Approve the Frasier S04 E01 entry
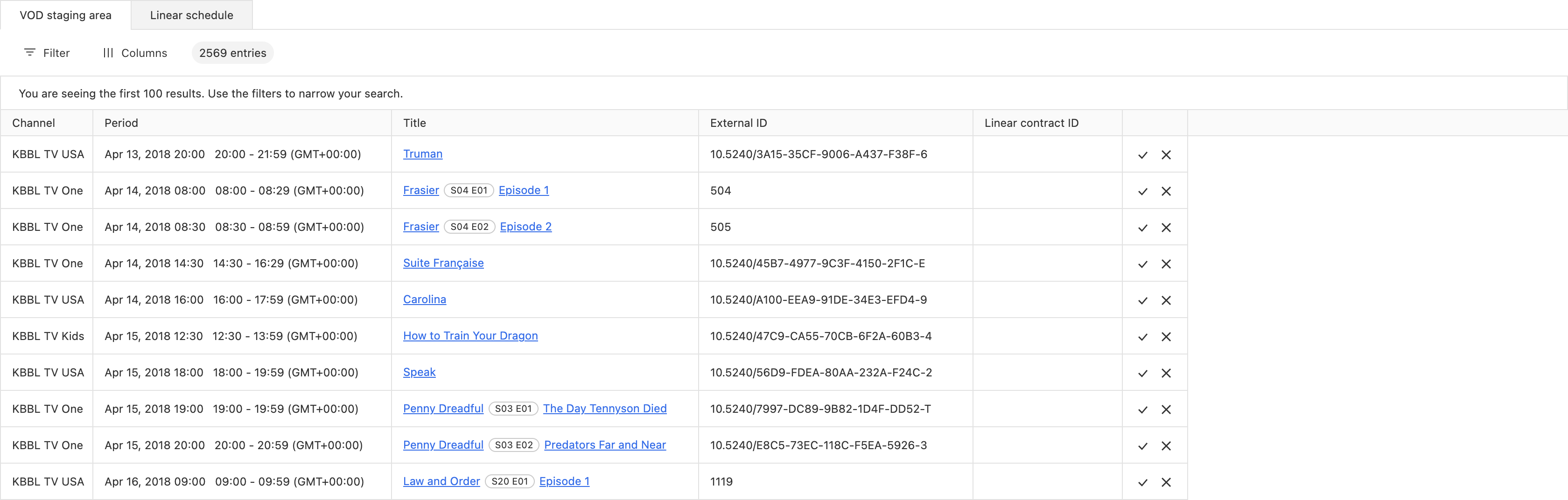The width and height of the screenshot is (1568, 500). point(1142,191)
